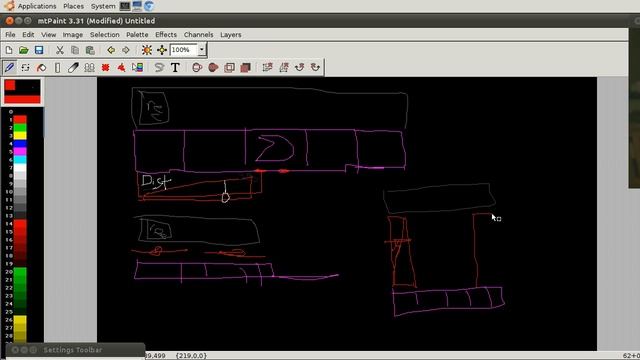Open the Palette menu
Image resolution: width=640 pixels, height=360 pixels.
click(x=137, y=35)
